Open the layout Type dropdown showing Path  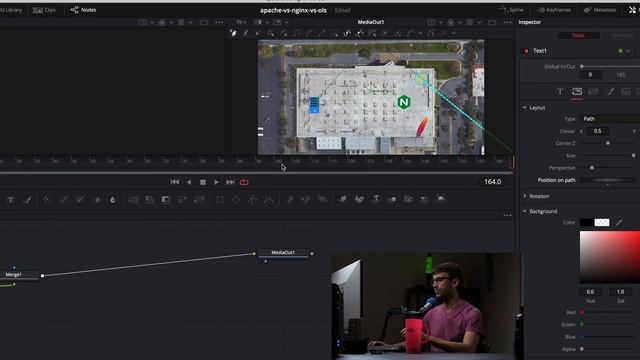tap(610, 119)
